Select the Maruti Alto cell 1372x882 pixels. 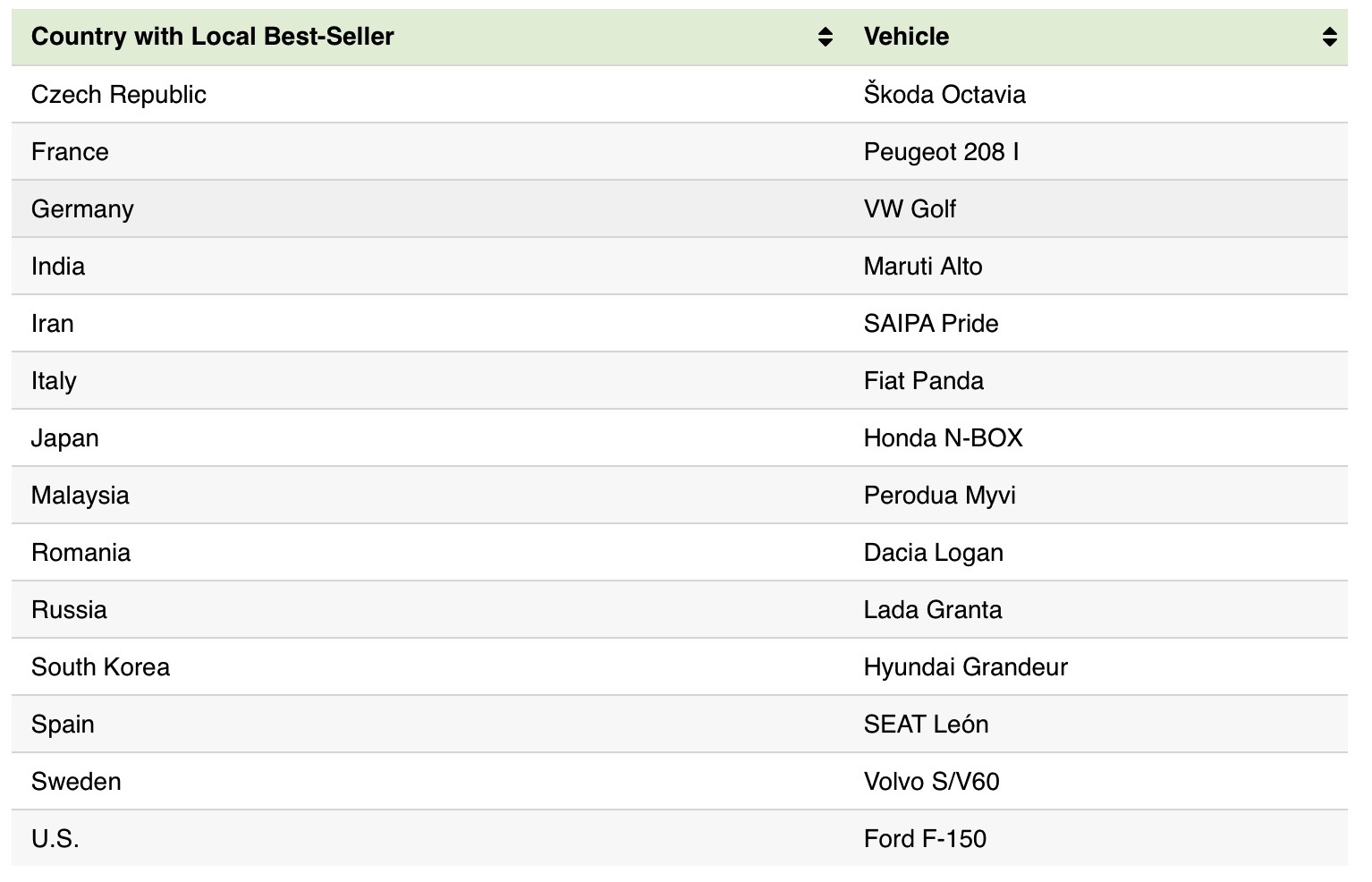(923, 267)
